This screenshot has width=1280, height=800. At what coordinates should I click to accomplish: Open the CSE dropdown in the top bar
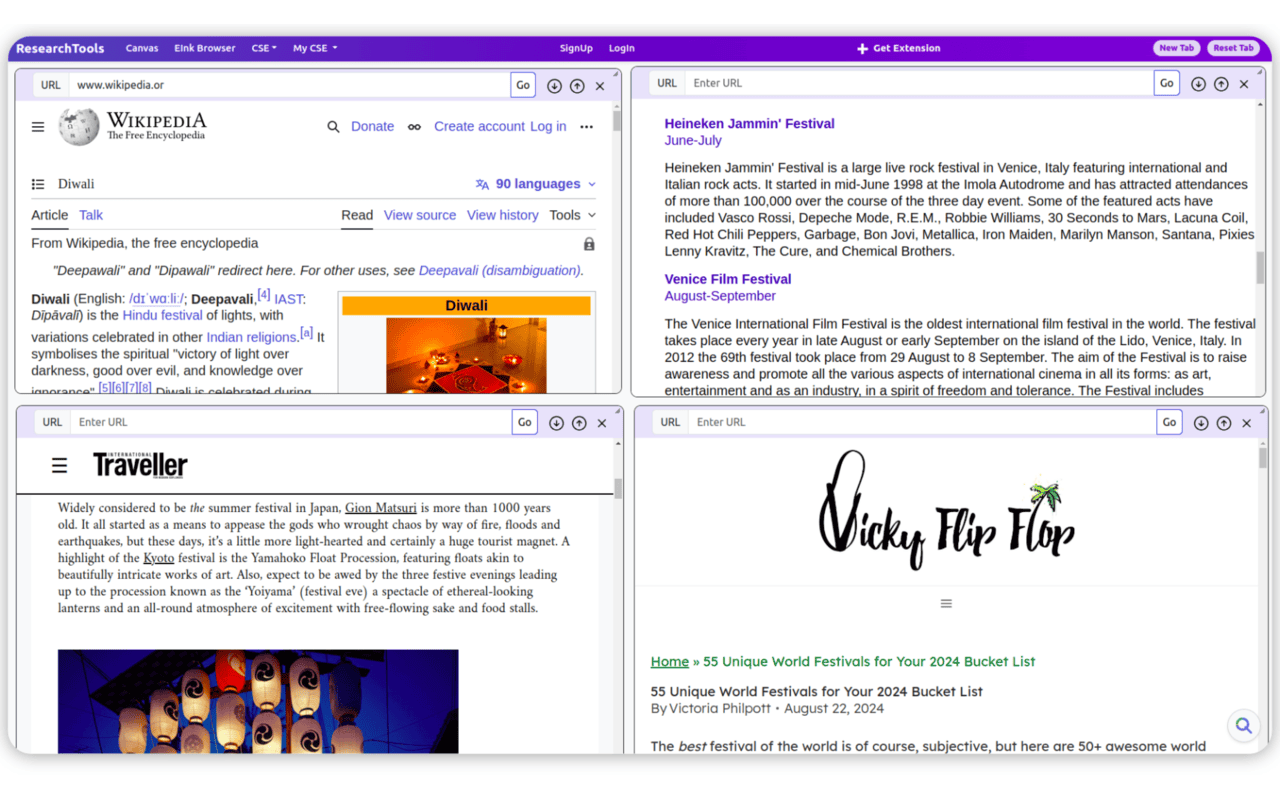[263, 48]
